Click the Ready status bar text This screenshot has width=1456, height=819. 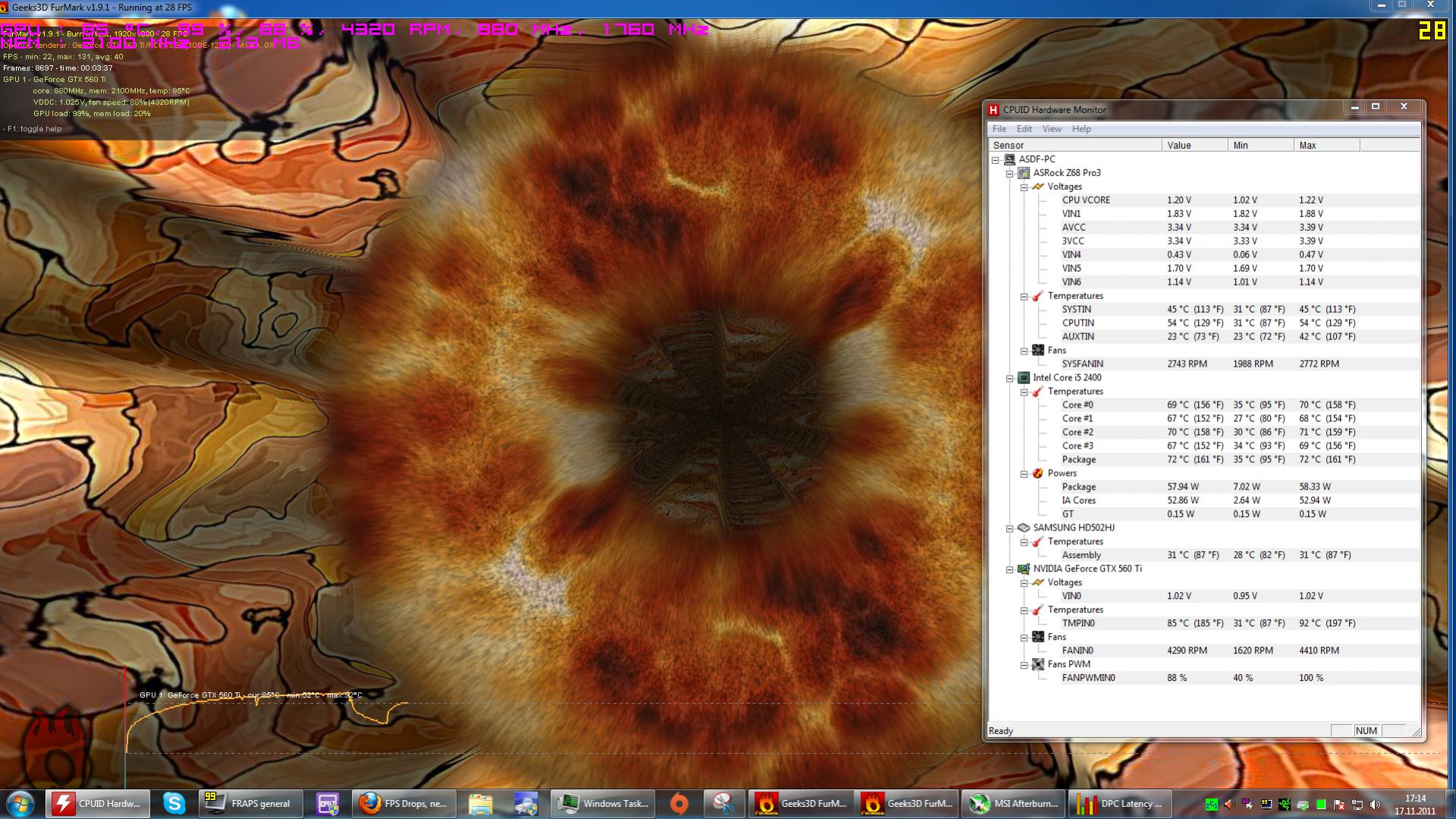click(1001, 731)
